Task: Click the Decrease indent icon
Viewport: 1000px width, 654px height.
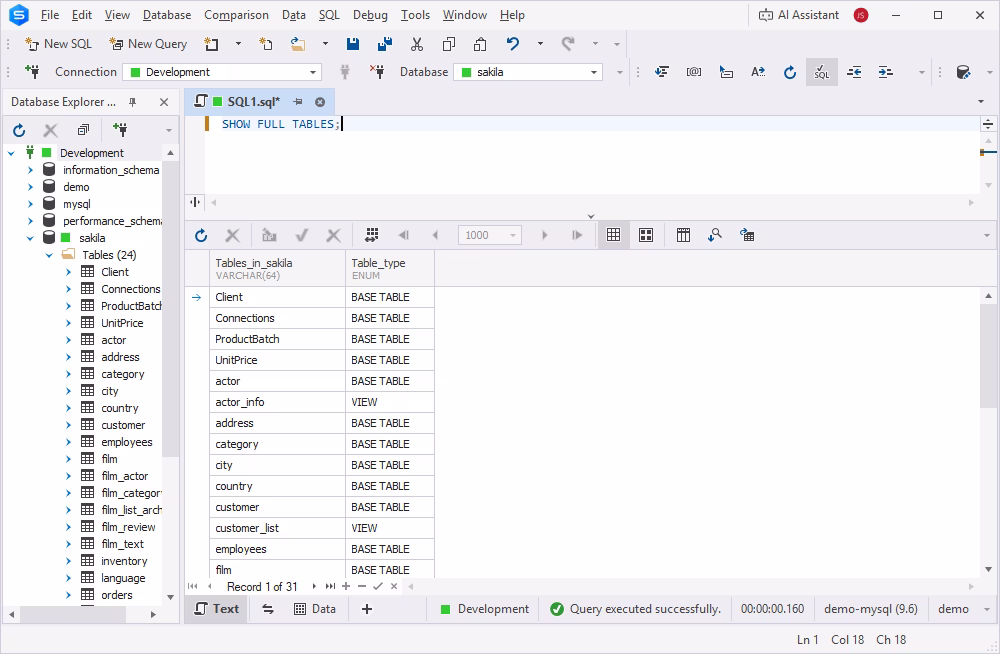Action: (854, 72)
